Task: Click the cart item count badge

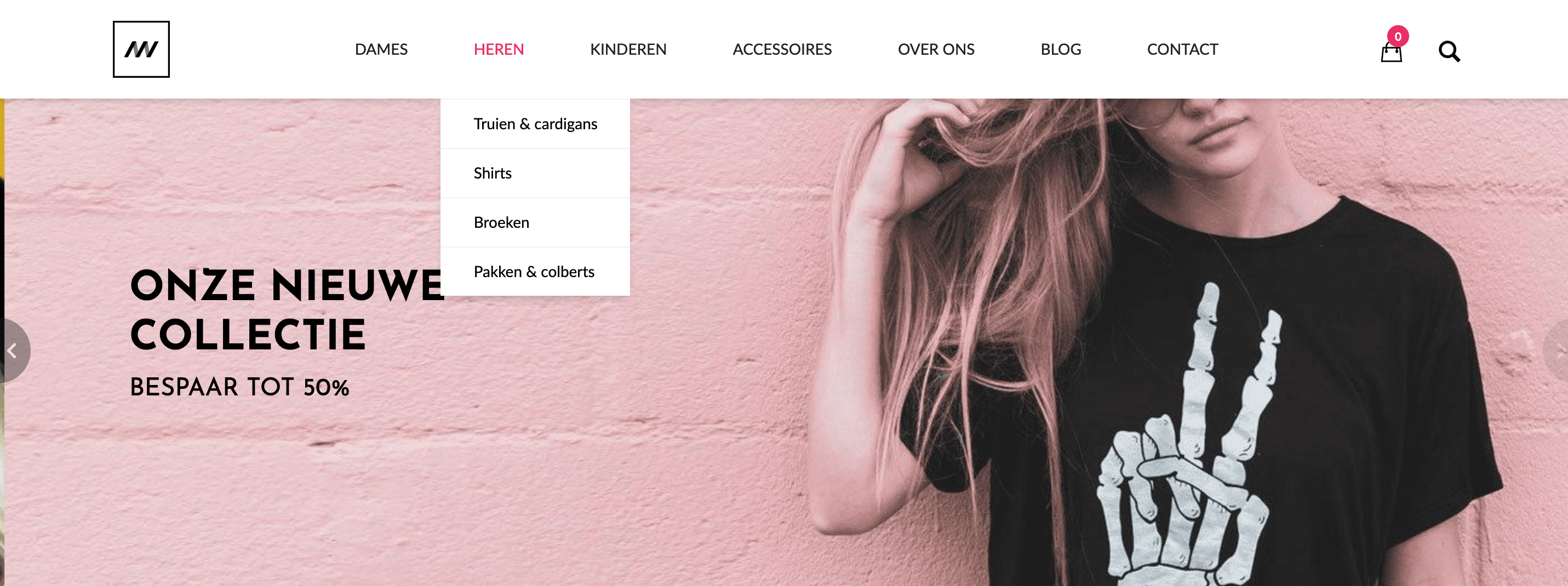Action: click(x=1398, y=37)
